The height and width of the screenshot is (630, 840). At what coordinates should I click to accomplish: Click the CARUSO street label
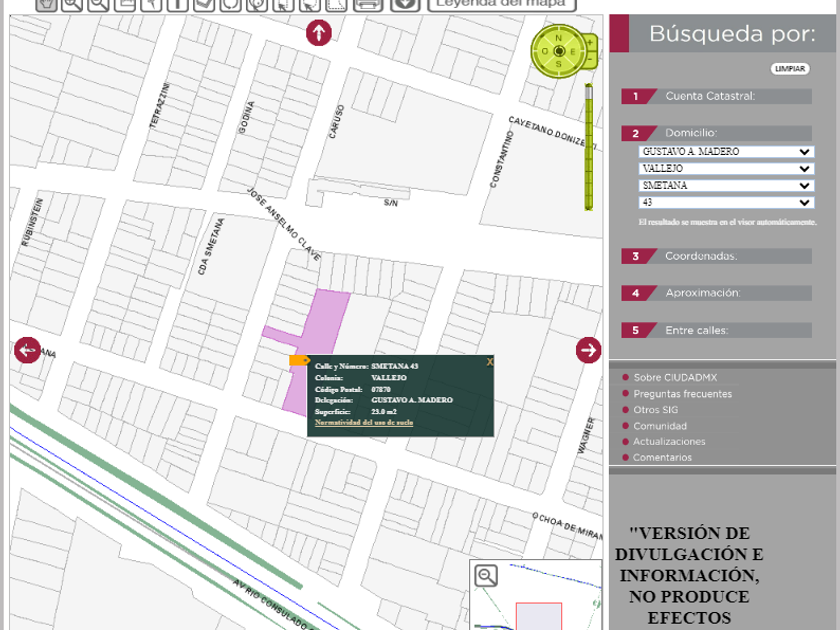(x=336, y=122)
